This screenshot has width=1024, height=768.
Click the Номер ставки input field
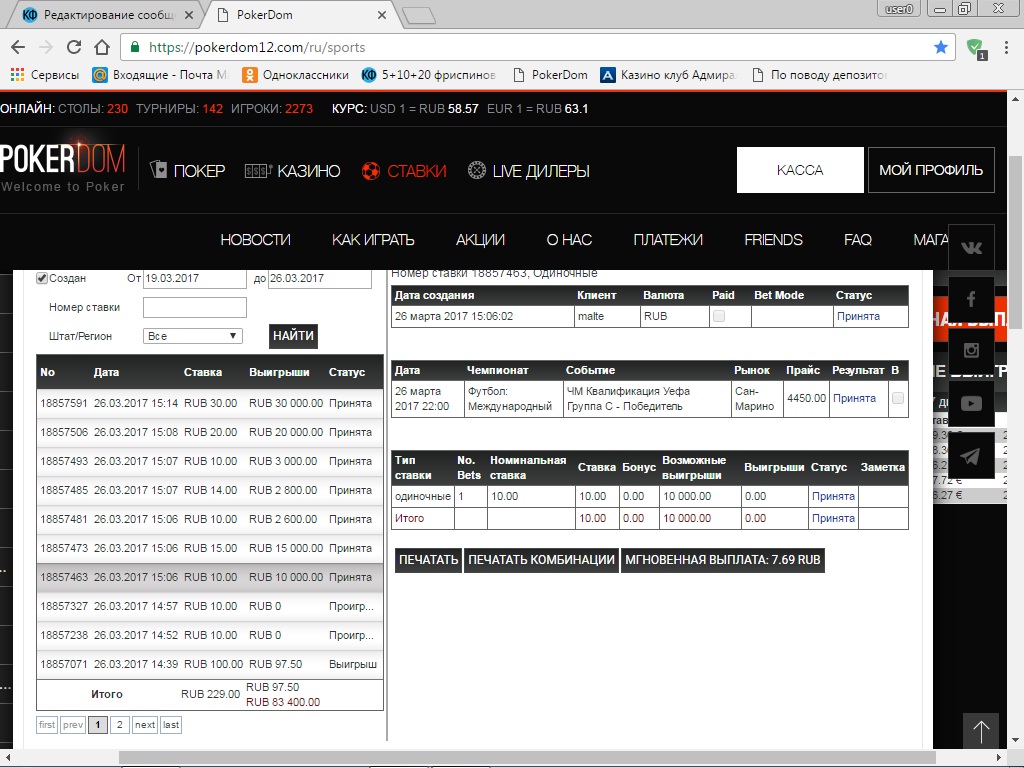coord(195,307)
